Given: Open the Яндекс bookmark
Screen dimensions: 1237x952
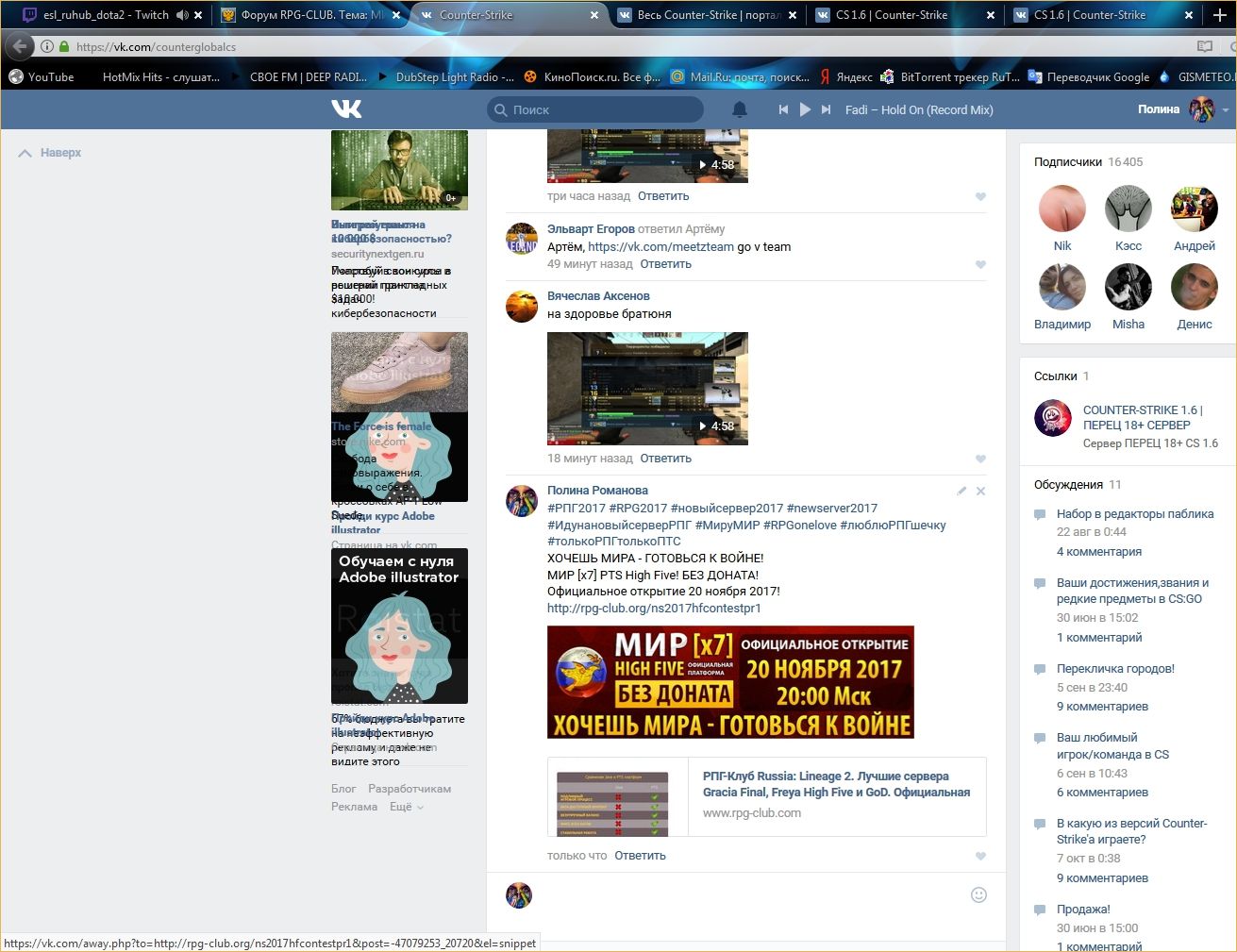Looking at the screenshot, I should (x=845, y=77).
